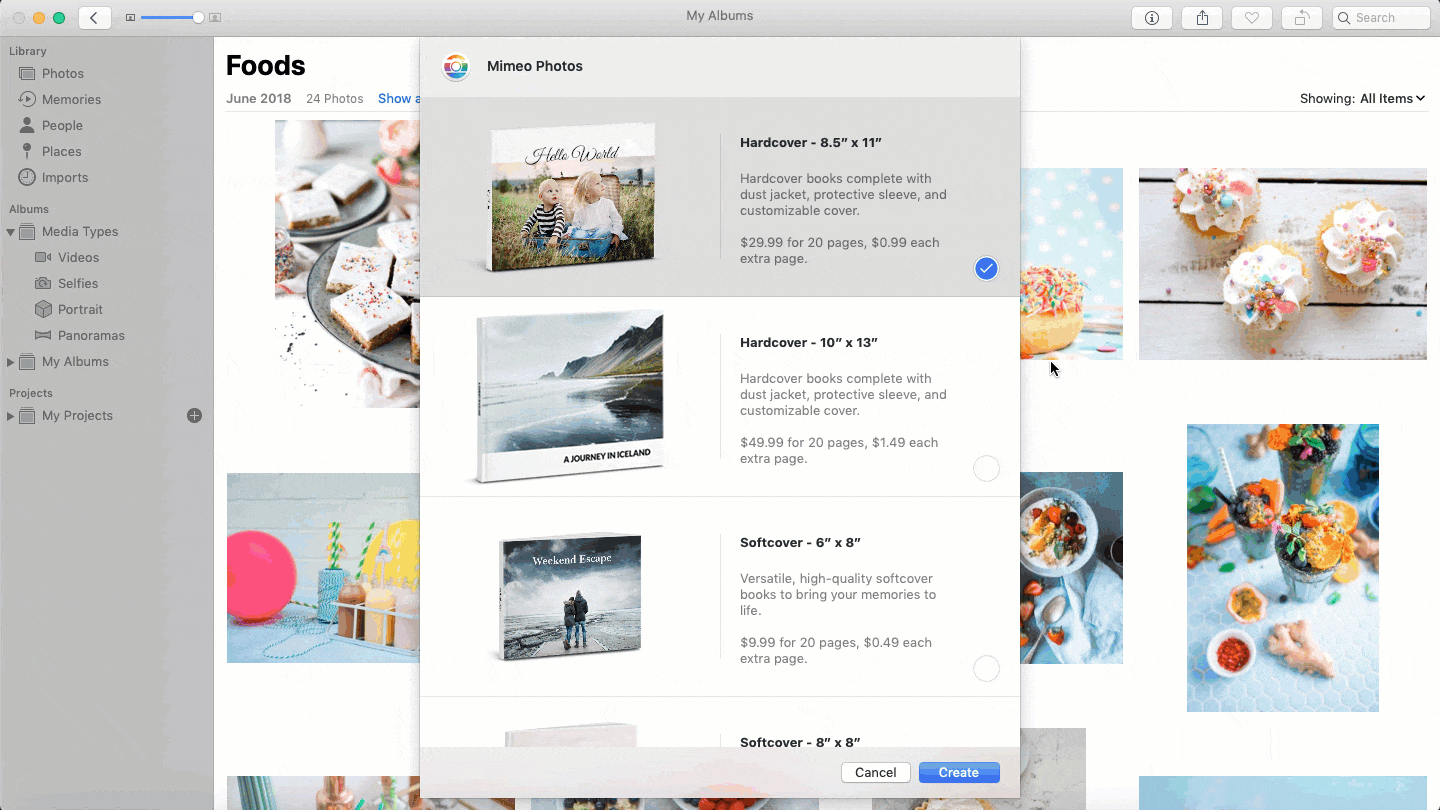Click A Journey in Iceland book cover

(x=568, y=397)
